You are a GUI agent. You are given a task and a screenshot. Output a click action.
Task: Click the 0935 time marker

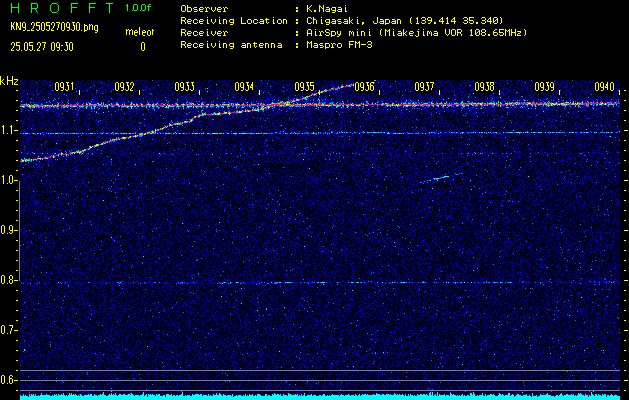[x=304, y=87]
